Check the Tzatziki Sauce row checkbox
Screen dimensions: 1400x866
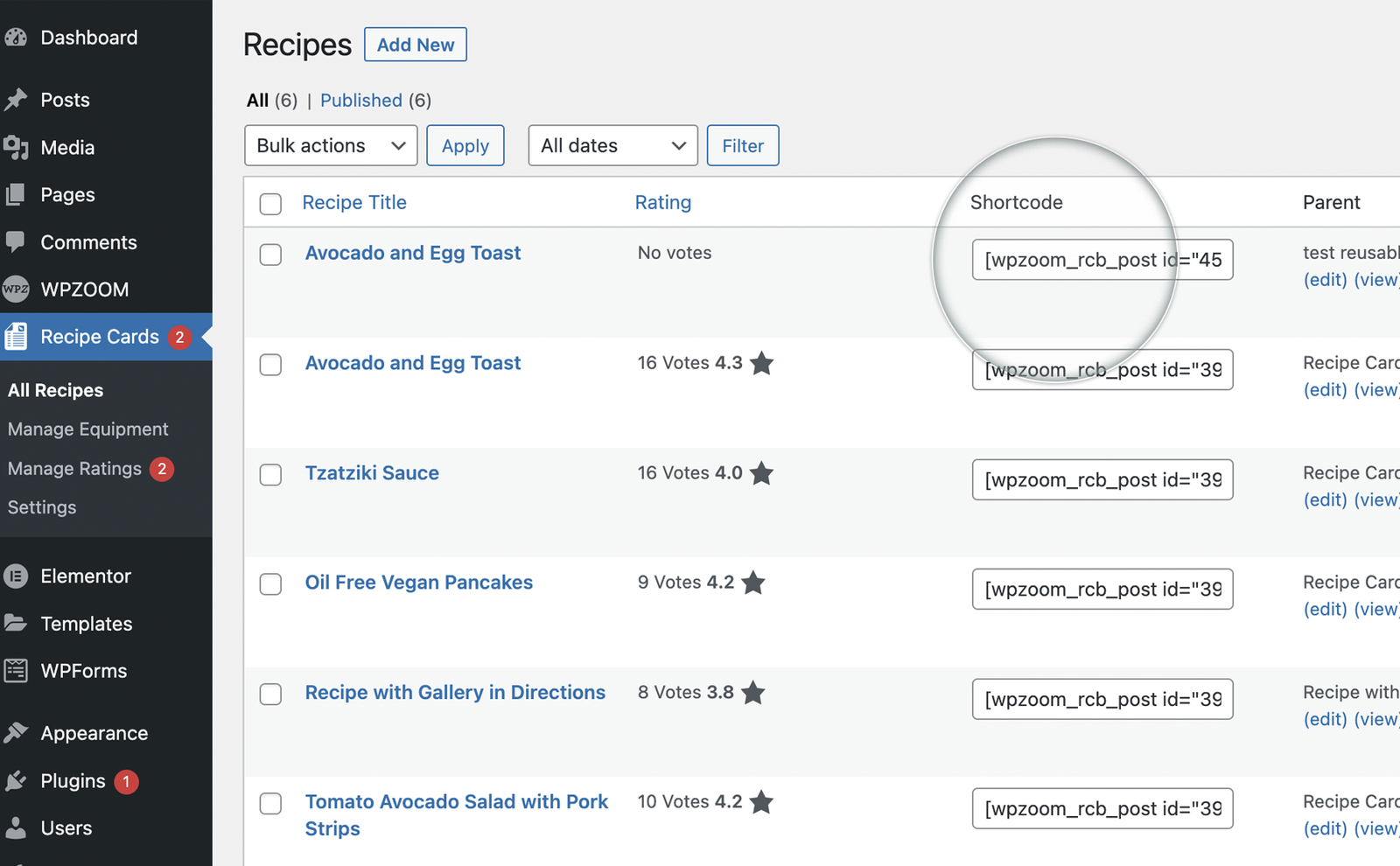[270, 474]
